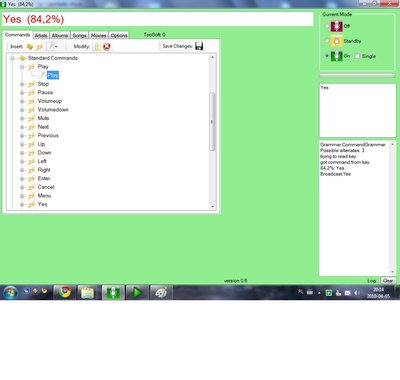Switch to the Albums tab

60,35
